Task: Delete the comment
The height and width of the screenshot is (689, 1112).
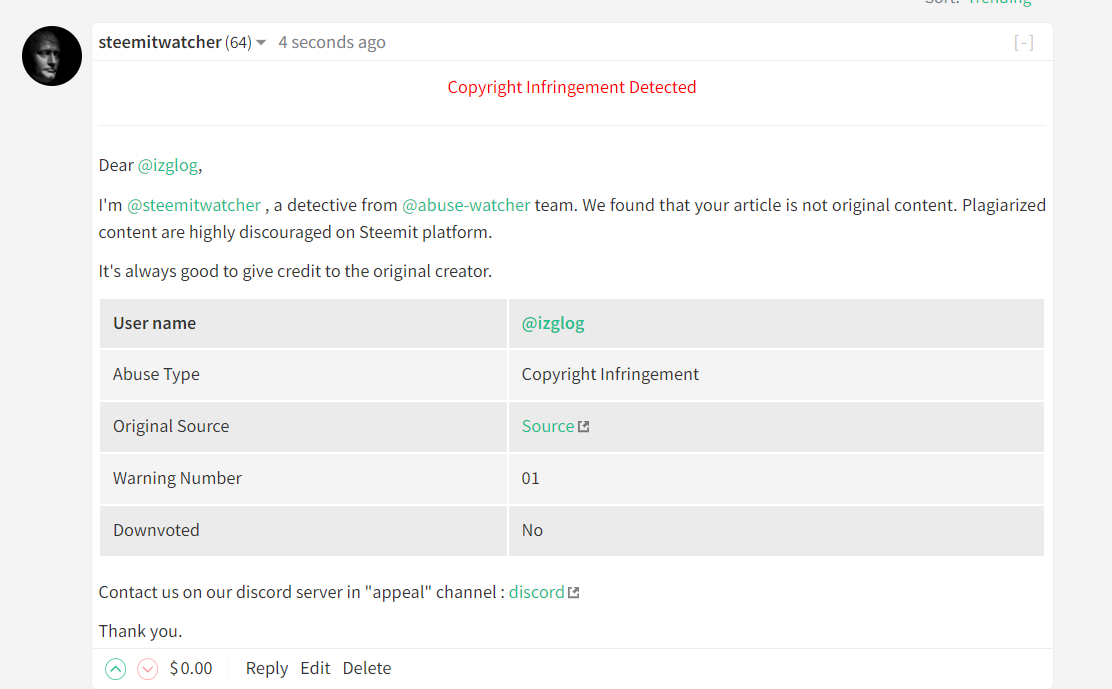Action: coord(367,668)
